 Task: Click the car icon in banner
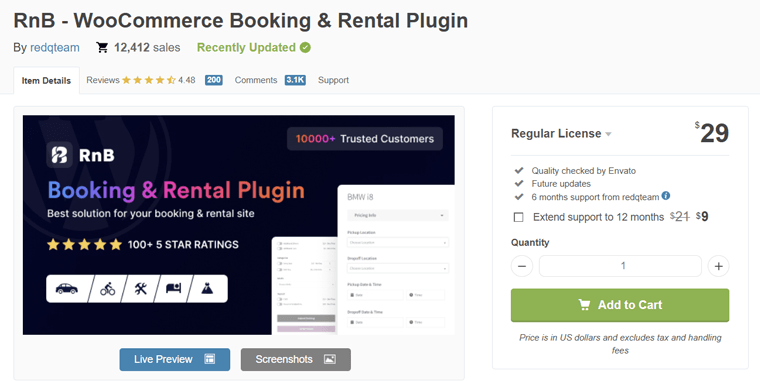click(x=66, y=289)
